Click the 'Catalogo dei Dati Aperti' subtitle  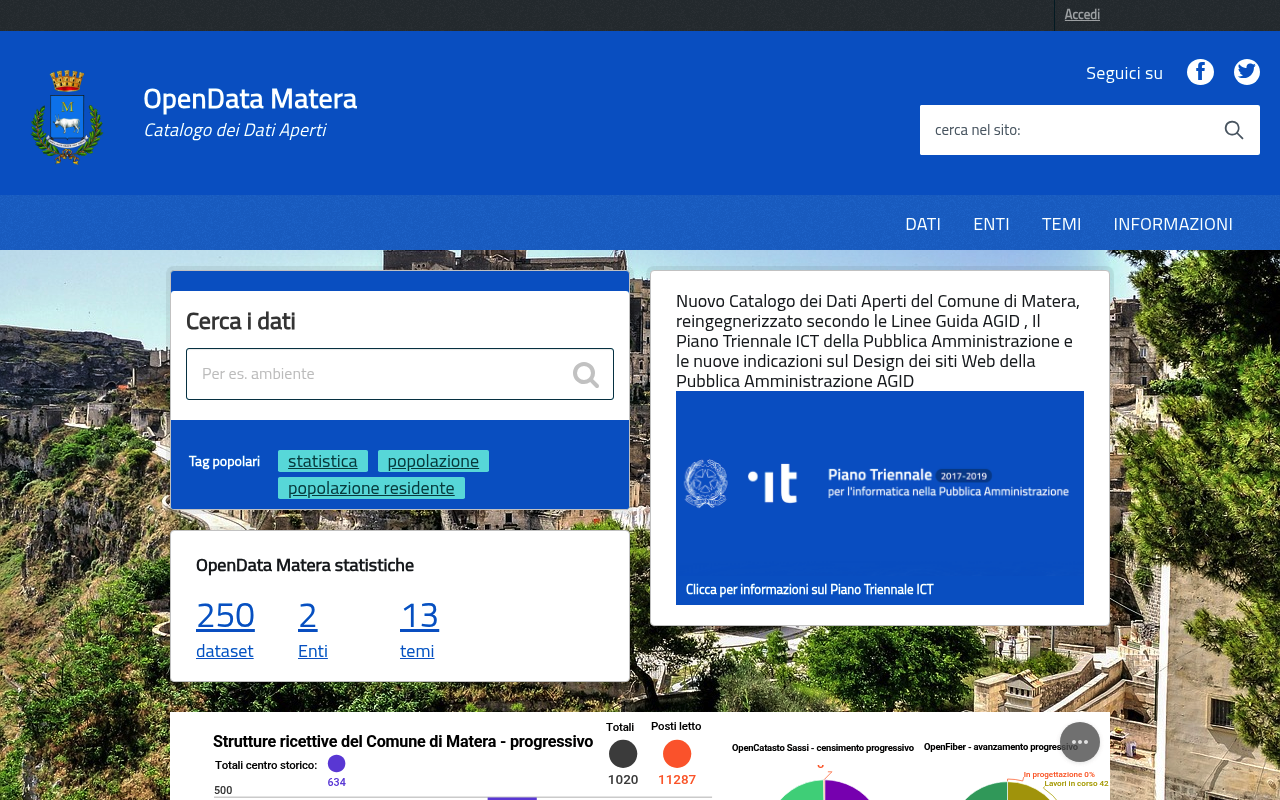coord(234,130)
